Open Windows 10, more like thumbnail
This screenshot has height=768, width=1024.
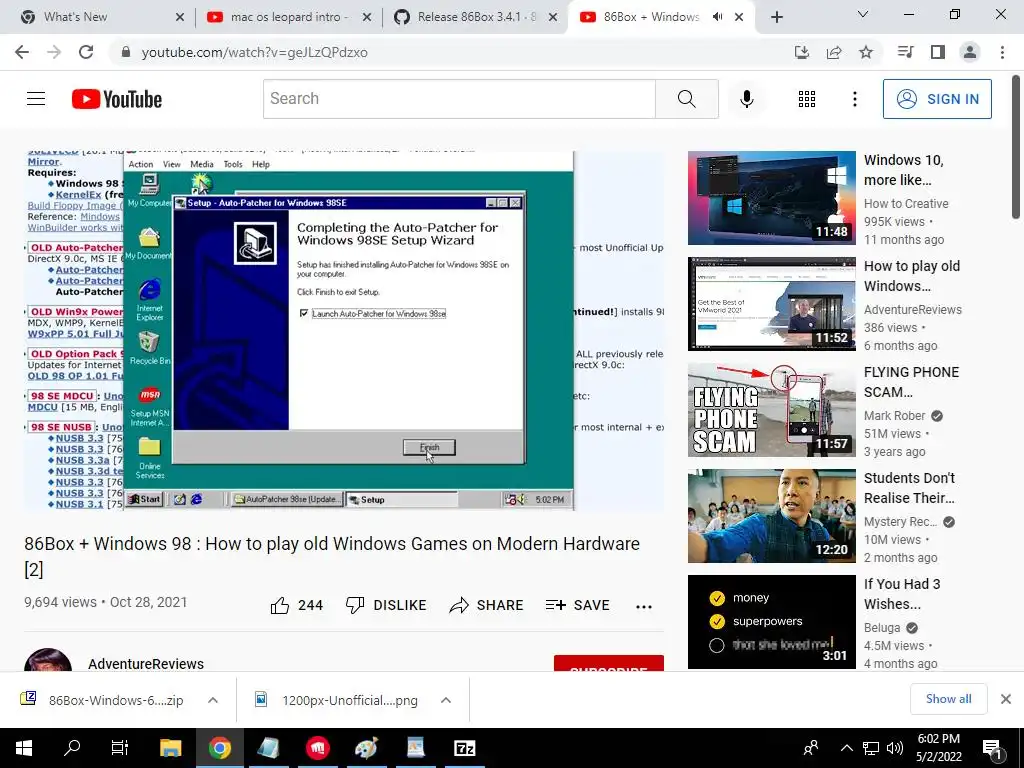coord(771,198)
